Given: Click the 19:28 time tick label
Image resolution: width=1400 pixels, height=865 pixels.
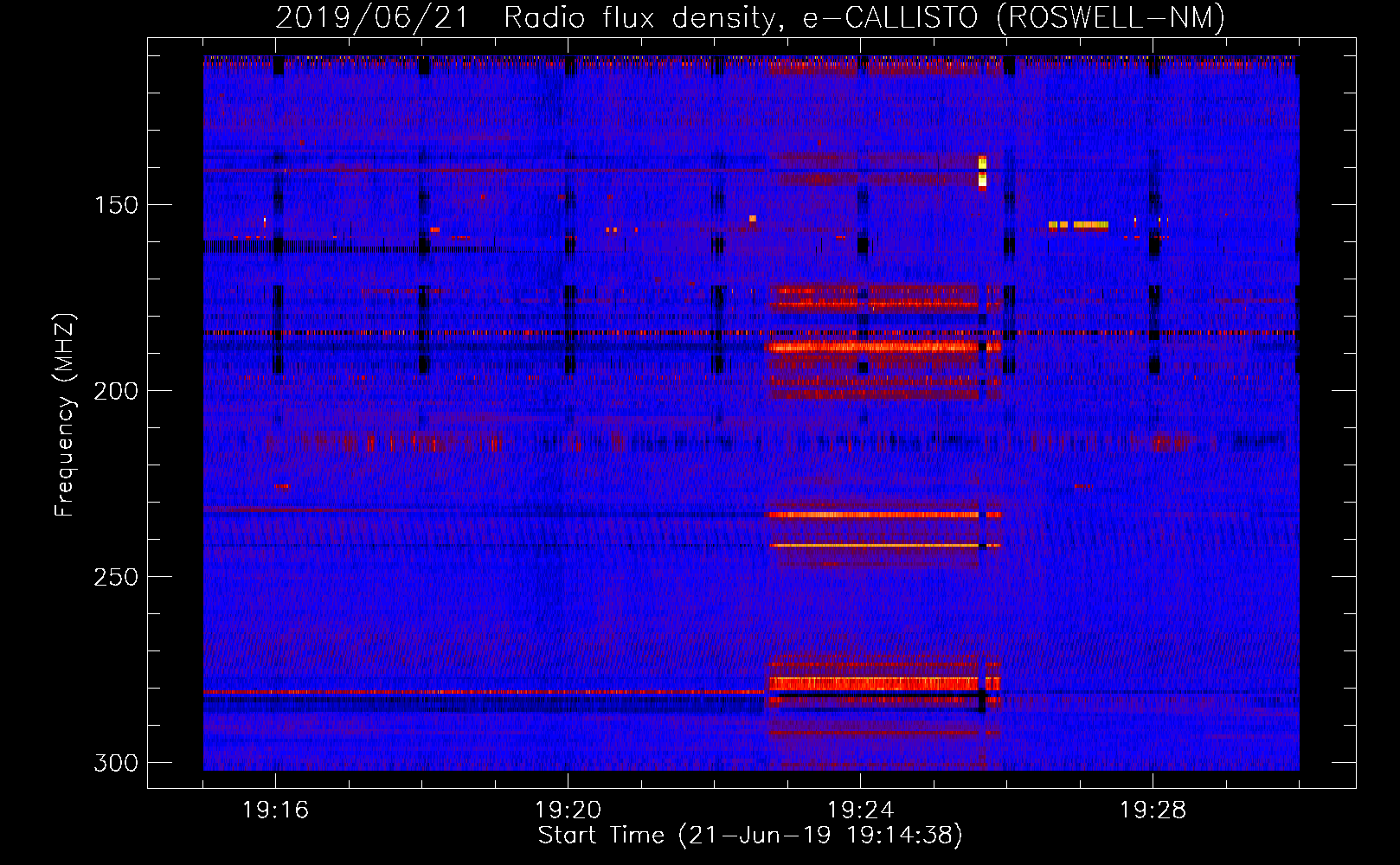Looking at the screenshot, I should [x=1153, y=811].
